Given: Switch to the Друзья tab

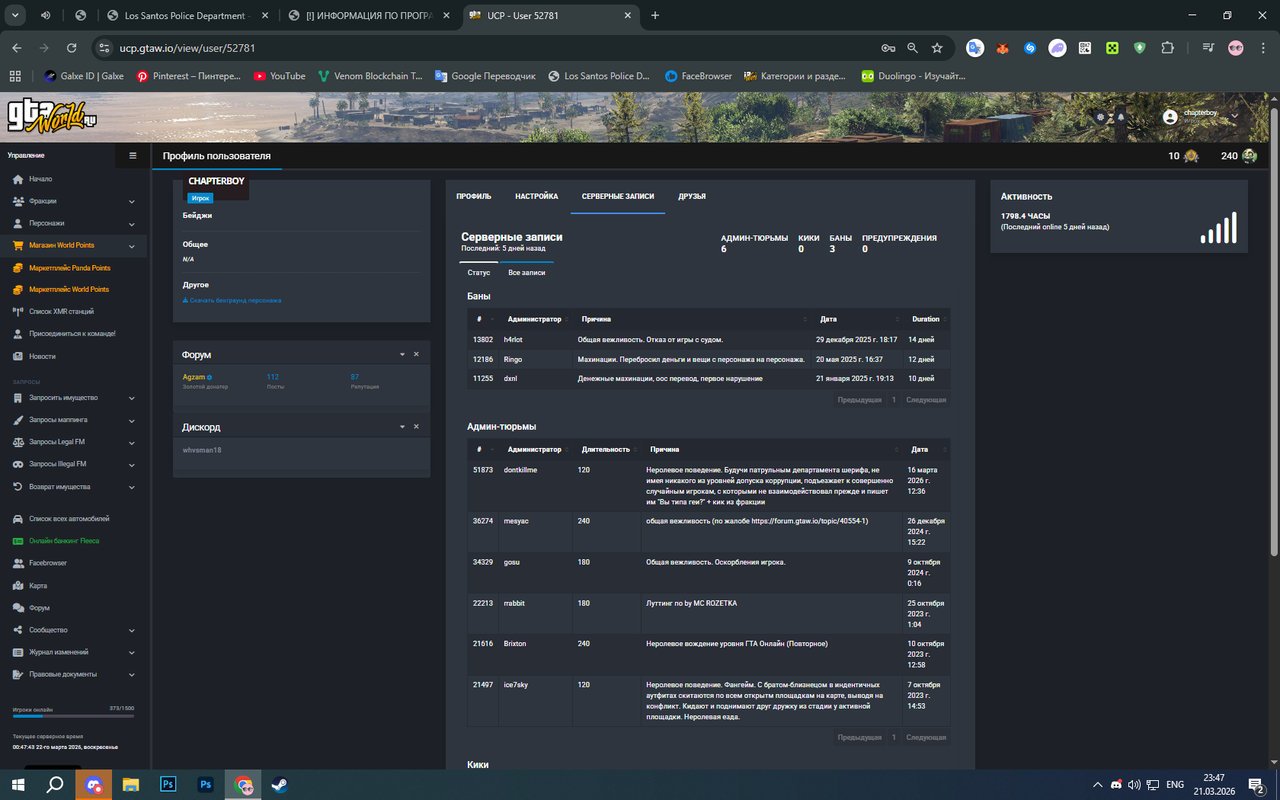Looking at the screenshot, I should coord(692,197).
